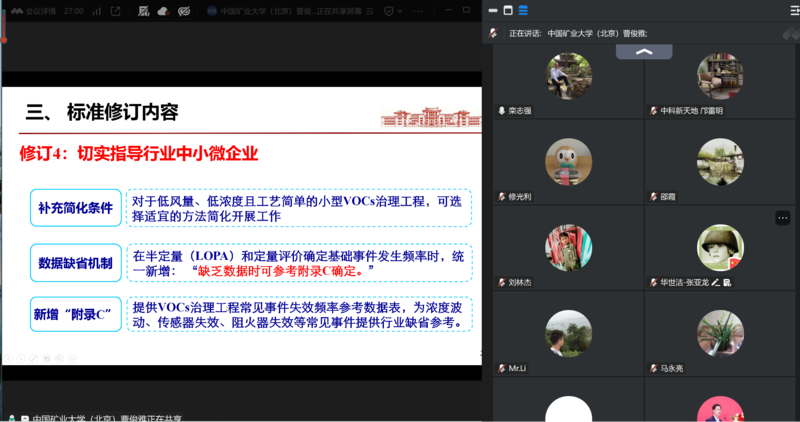Click the pop-out share window icon
Screen dimensions: 800x422
coord(115,11)
